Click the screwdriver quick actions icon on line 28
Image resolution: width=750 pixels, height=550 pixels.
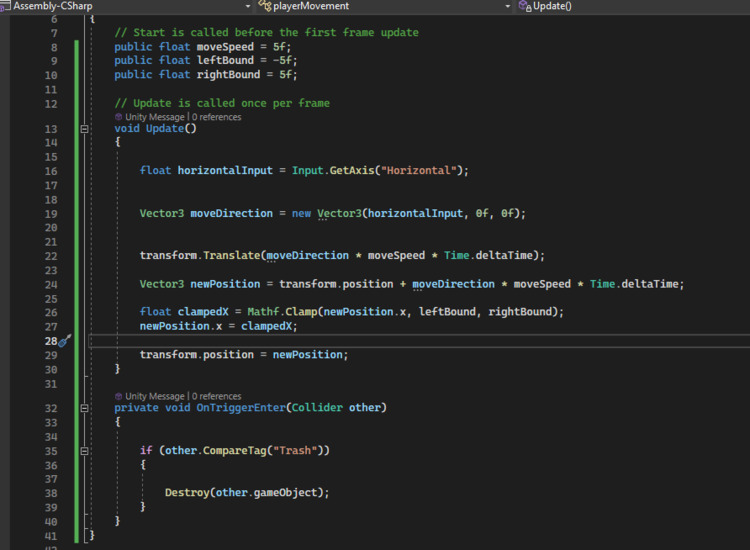click(x=65, y=341)
